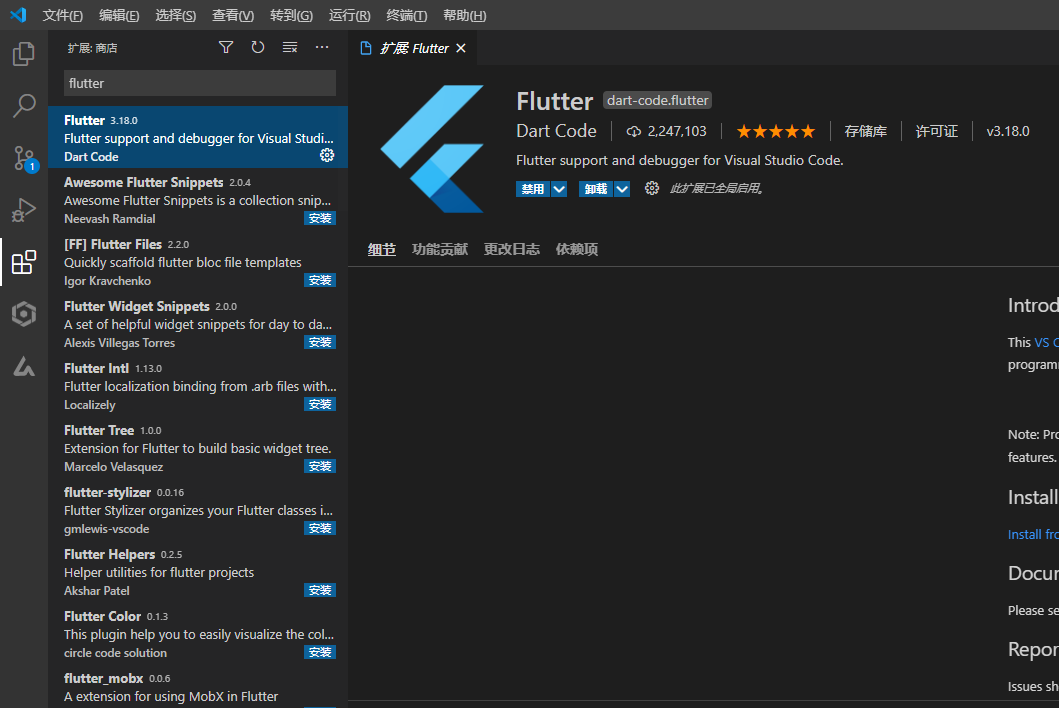Screen dimensions: 1059x708
Task: Open Source Control view with badge
Action: (24, 159)
